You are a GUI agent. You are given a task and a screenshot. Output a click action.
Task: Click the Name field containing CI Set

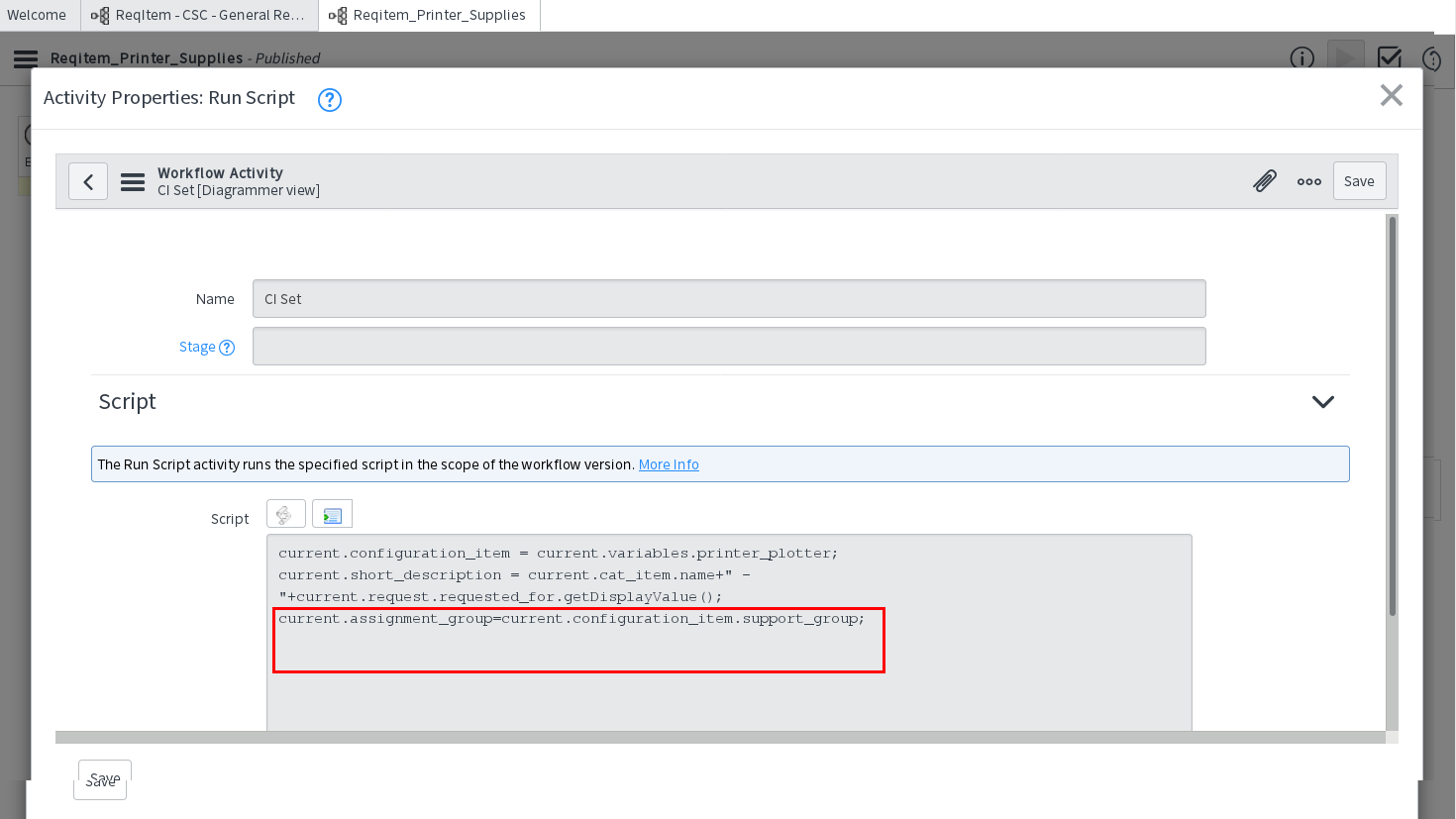pyautogui.click(x=729, y=299)
